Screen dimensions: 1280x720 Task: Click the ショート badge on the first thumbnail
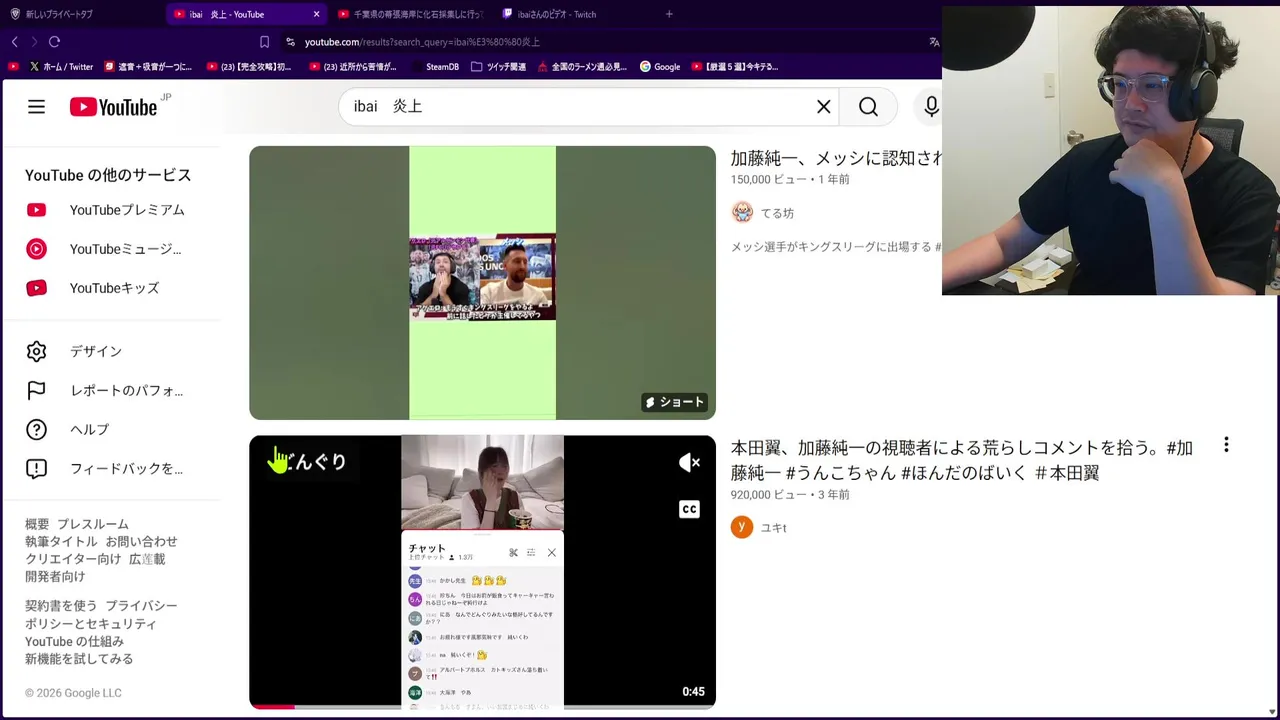(x=675, y=402)
